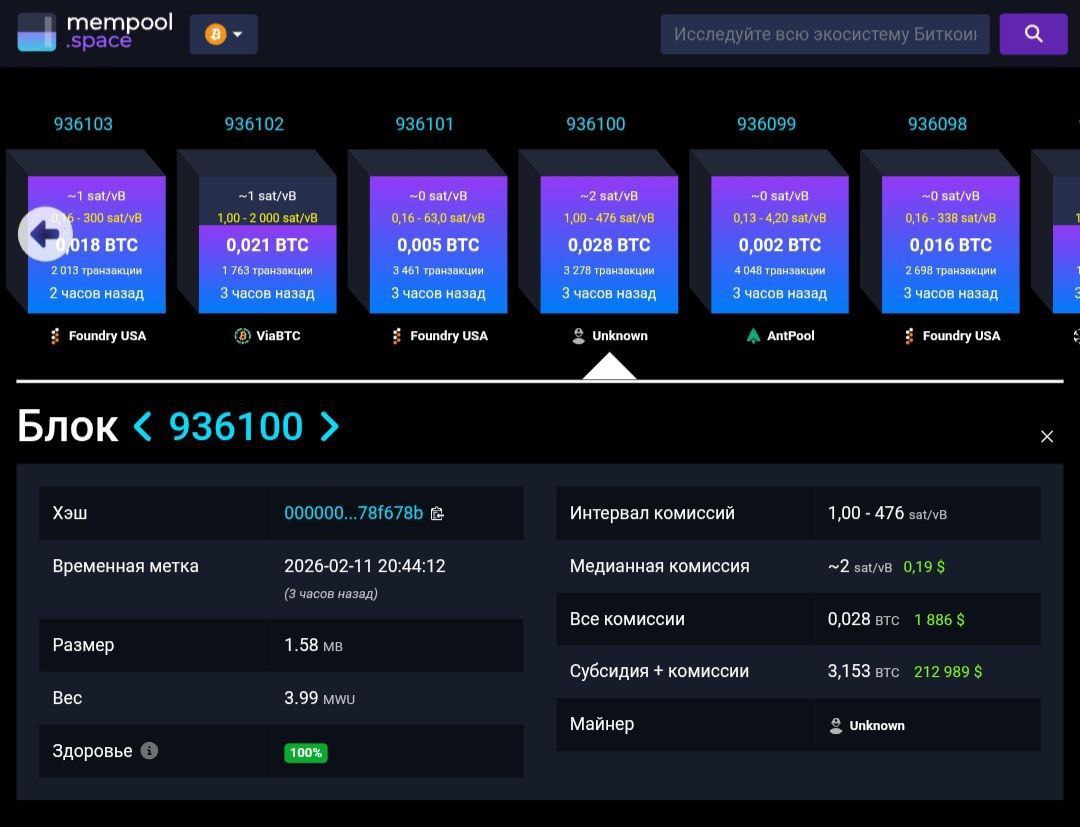Open the health info icon next to Здоровье
The image size is (1080, 827).
point(149,750)
